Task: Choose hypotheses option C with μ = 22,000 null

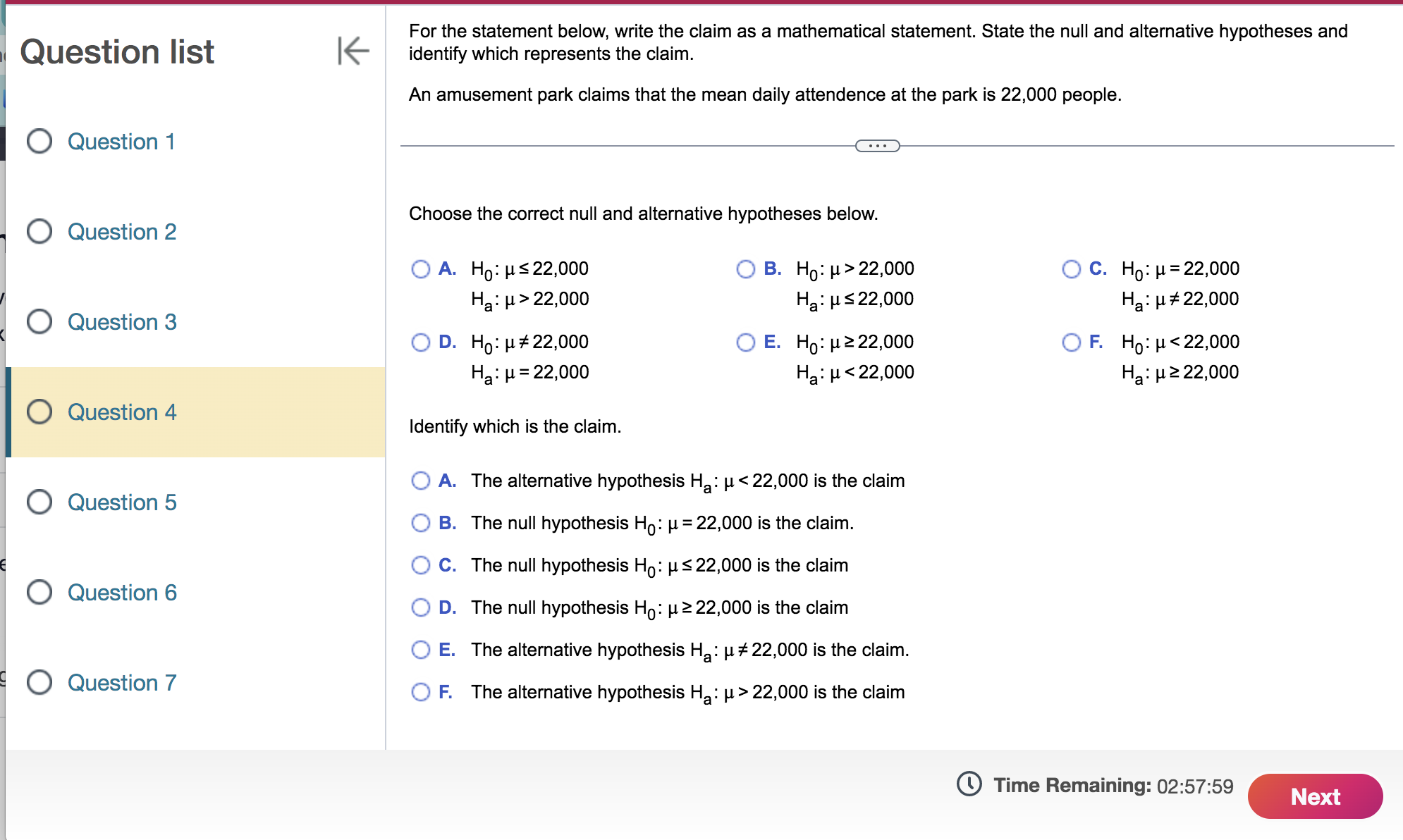Action: click(x=1071, y=269)
